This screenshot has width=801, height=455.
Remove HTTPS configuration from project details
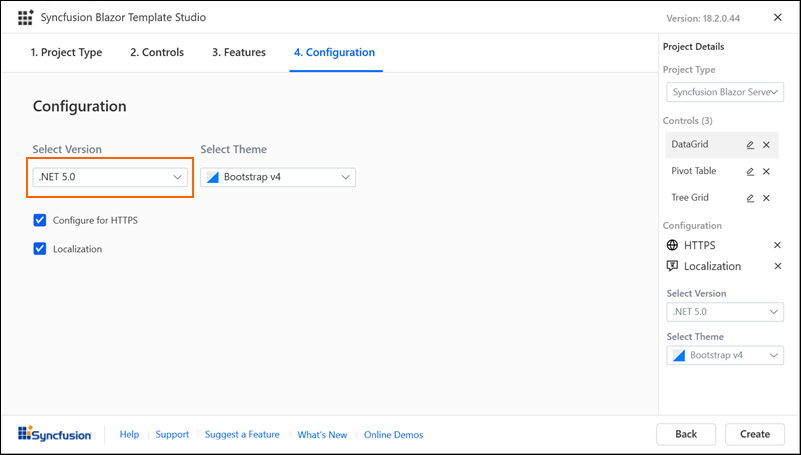[x=777, y=245]
